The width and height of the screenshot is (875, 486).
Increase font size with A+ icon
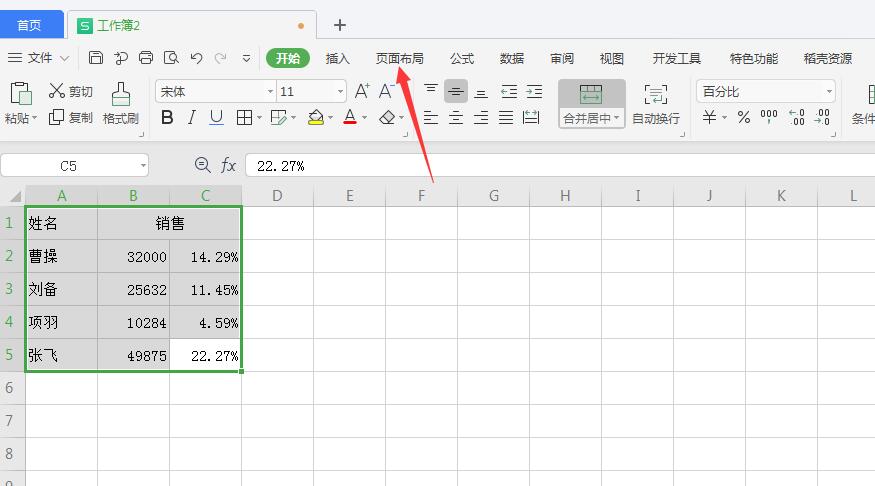click(362, 91)
